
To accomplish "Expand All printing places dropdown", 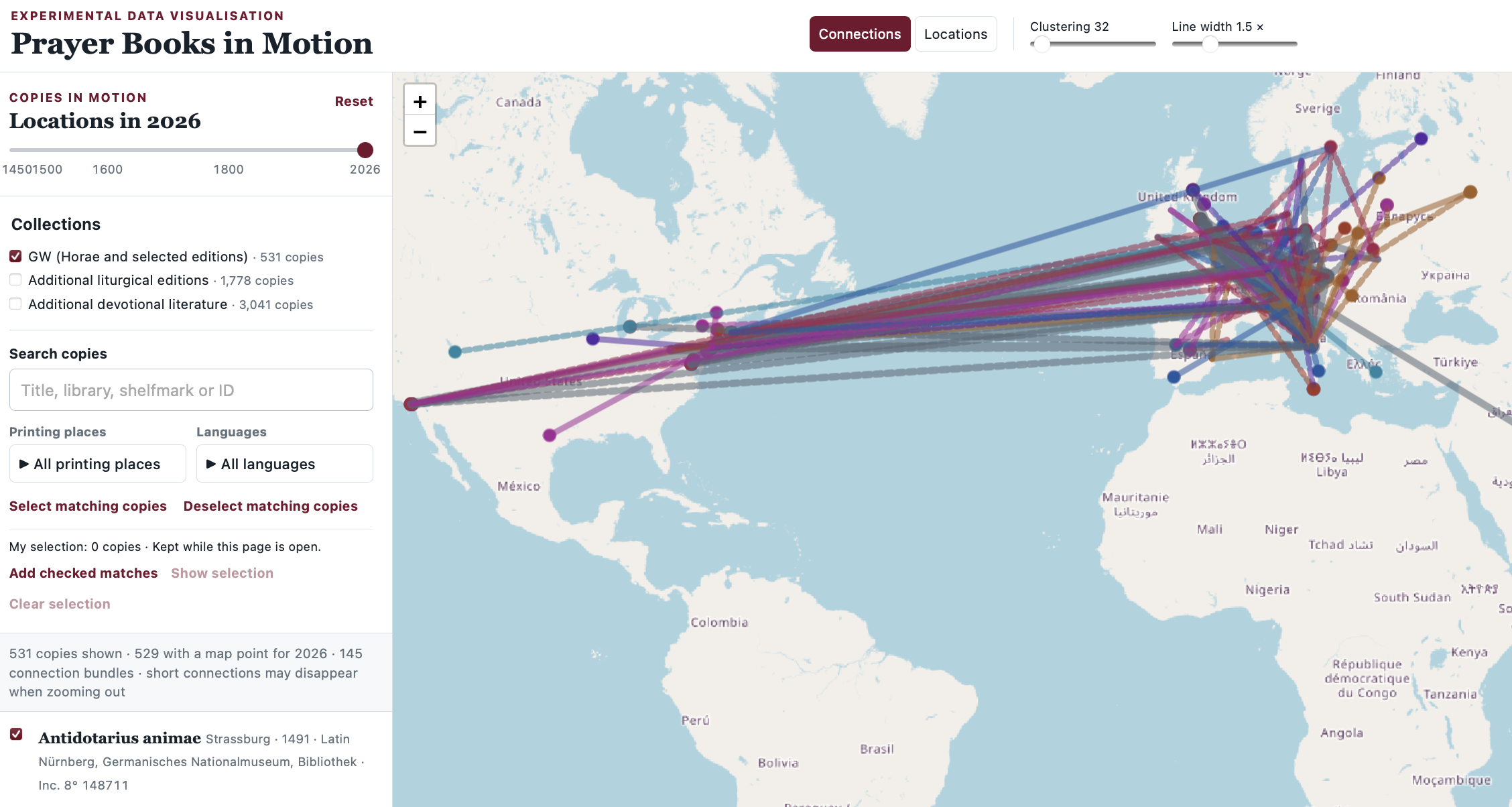I will pos(98,464).
